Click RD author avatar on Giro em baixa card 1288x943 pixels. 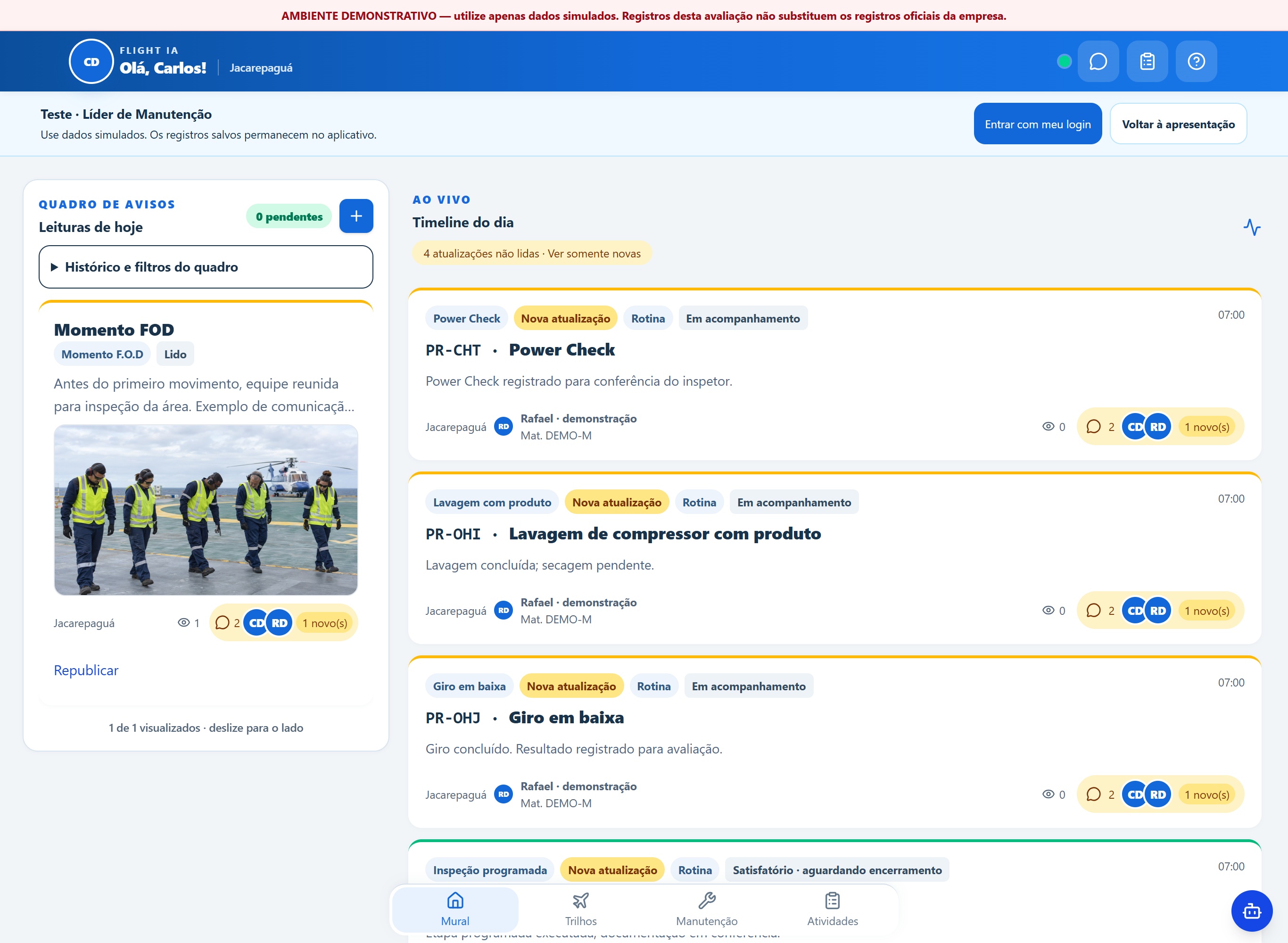pyautogui.click(x=504, y=794)
